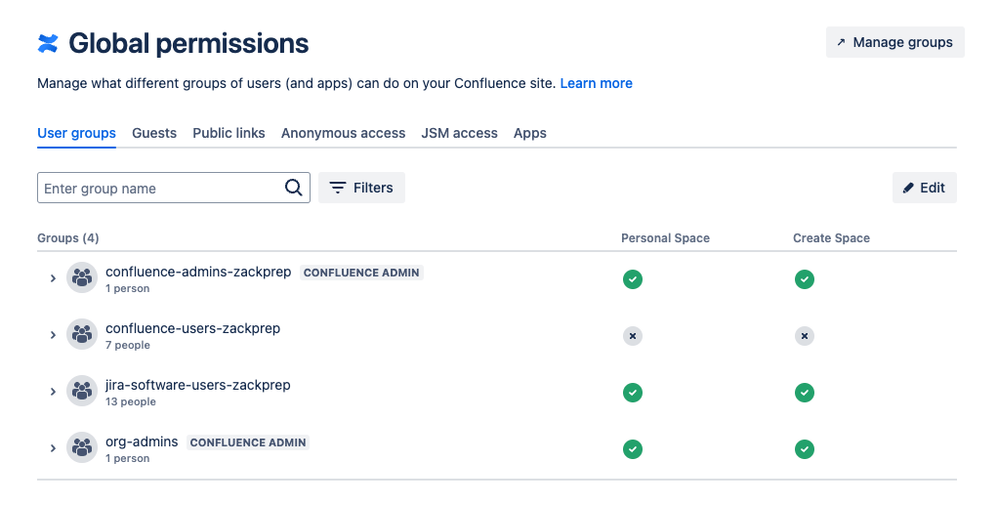Click Create Space cross for confluence-users-zackprep

pyautogui.click(x=805, y=335)
